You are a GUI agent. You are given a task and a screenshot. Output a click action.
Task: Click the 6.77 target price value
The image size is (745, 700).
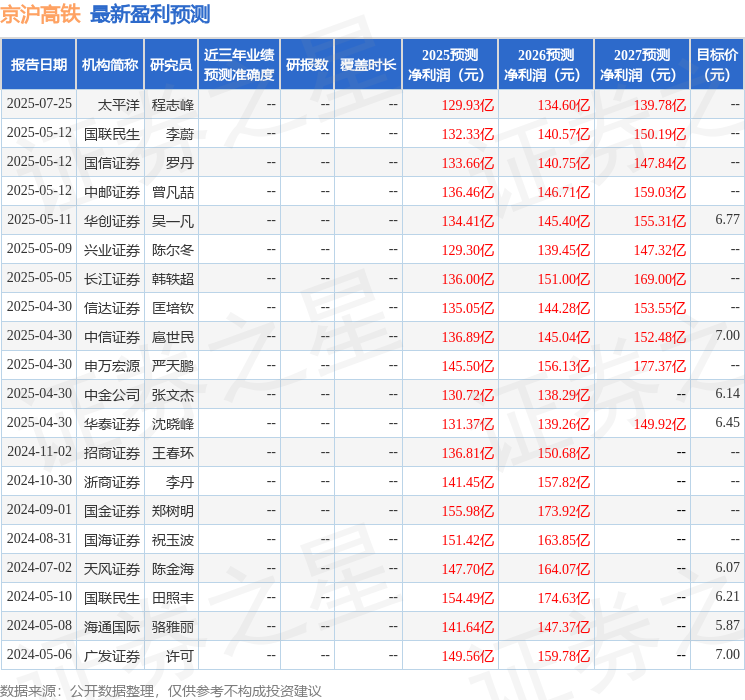point(727,220)
